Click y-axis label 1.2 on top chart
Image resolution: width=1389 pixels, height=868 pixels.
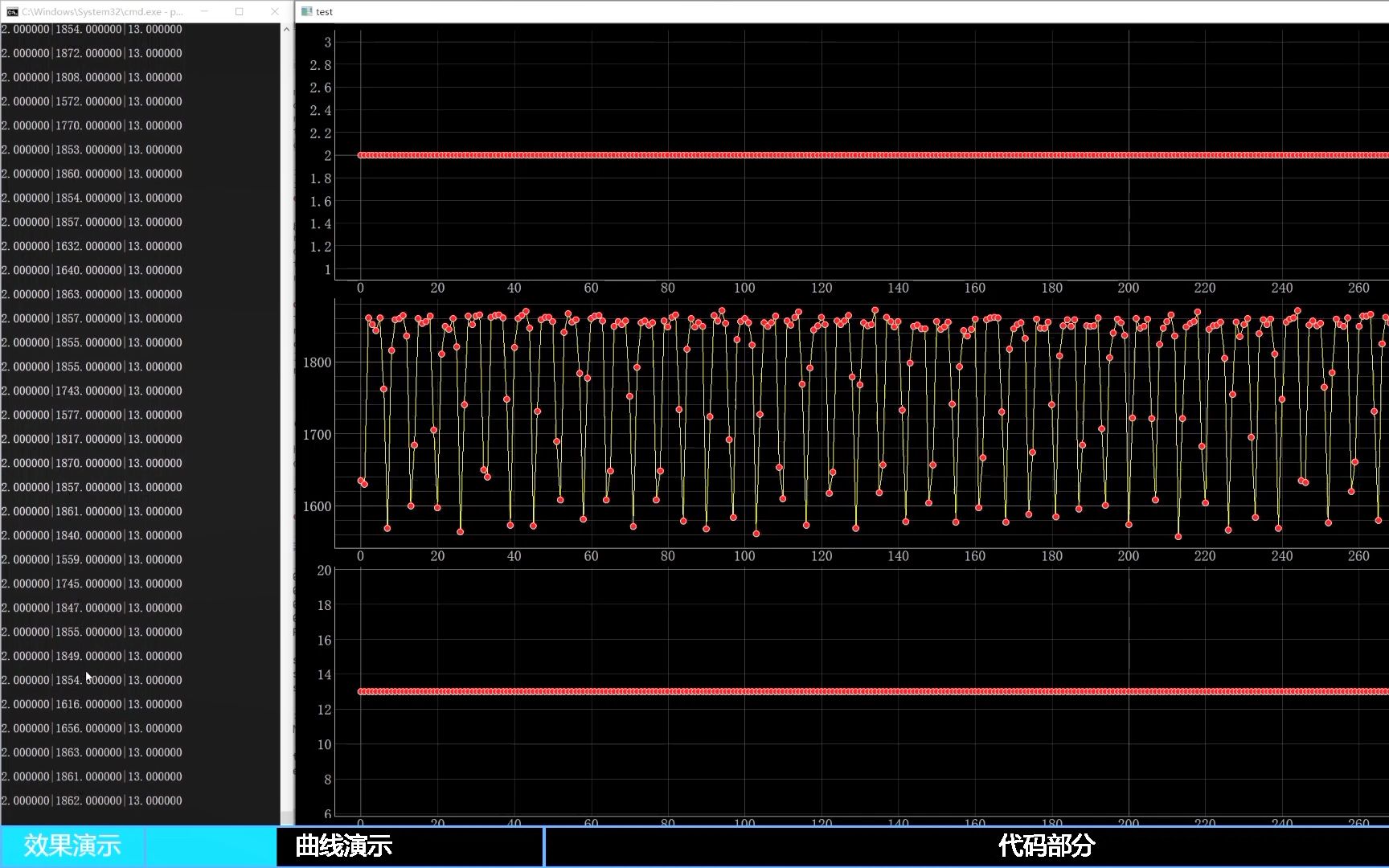point(321,247)
